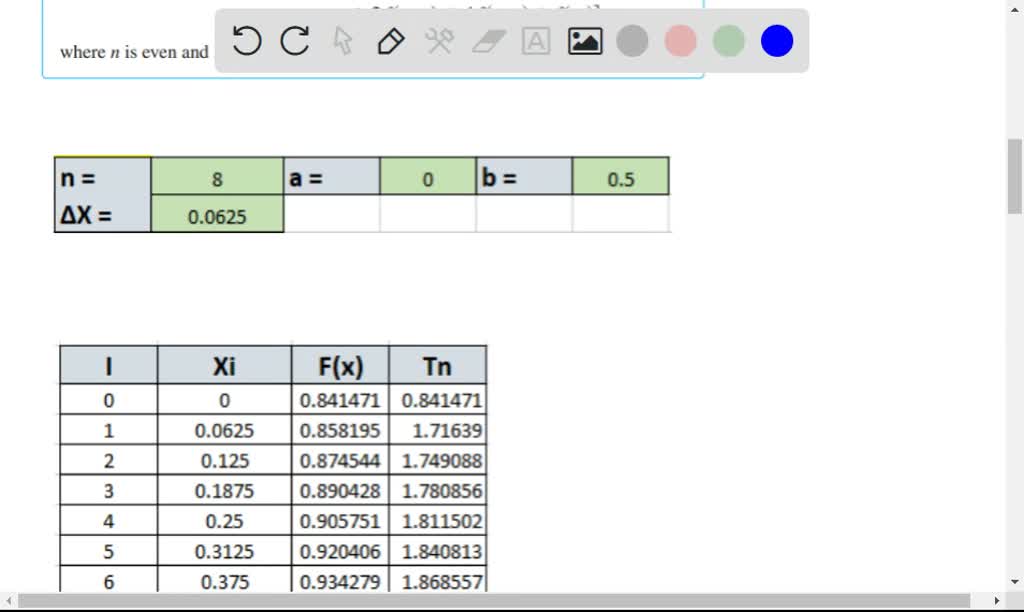Screen dimensions: 1024x612
Task: Select the pen drawing tool
Action: click(x=391, y=40)
